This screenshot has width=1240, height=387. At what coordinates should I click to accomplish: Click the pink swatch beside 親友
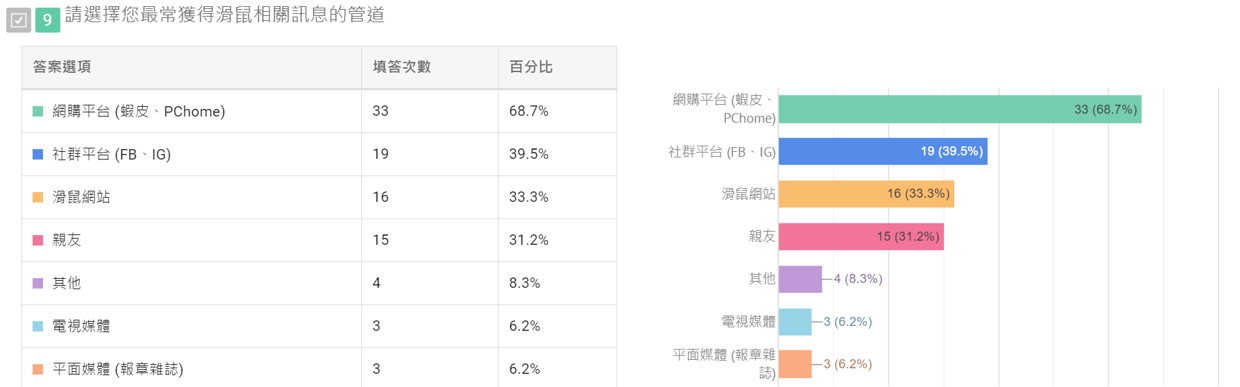pos(38,240)
